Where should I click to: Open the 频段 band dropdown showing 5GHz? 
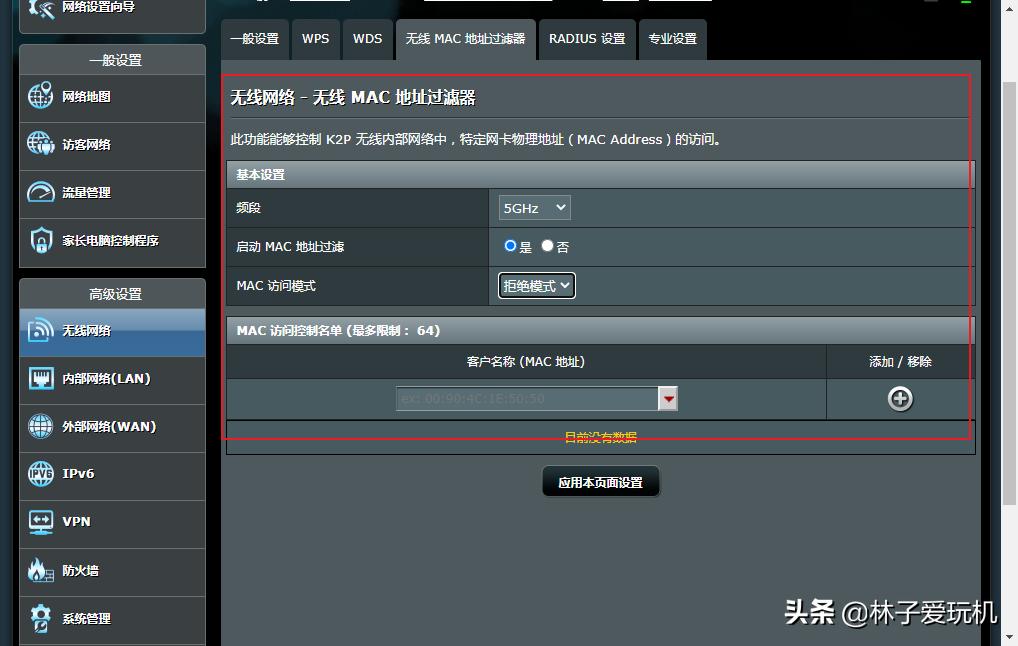pos(533,207)
